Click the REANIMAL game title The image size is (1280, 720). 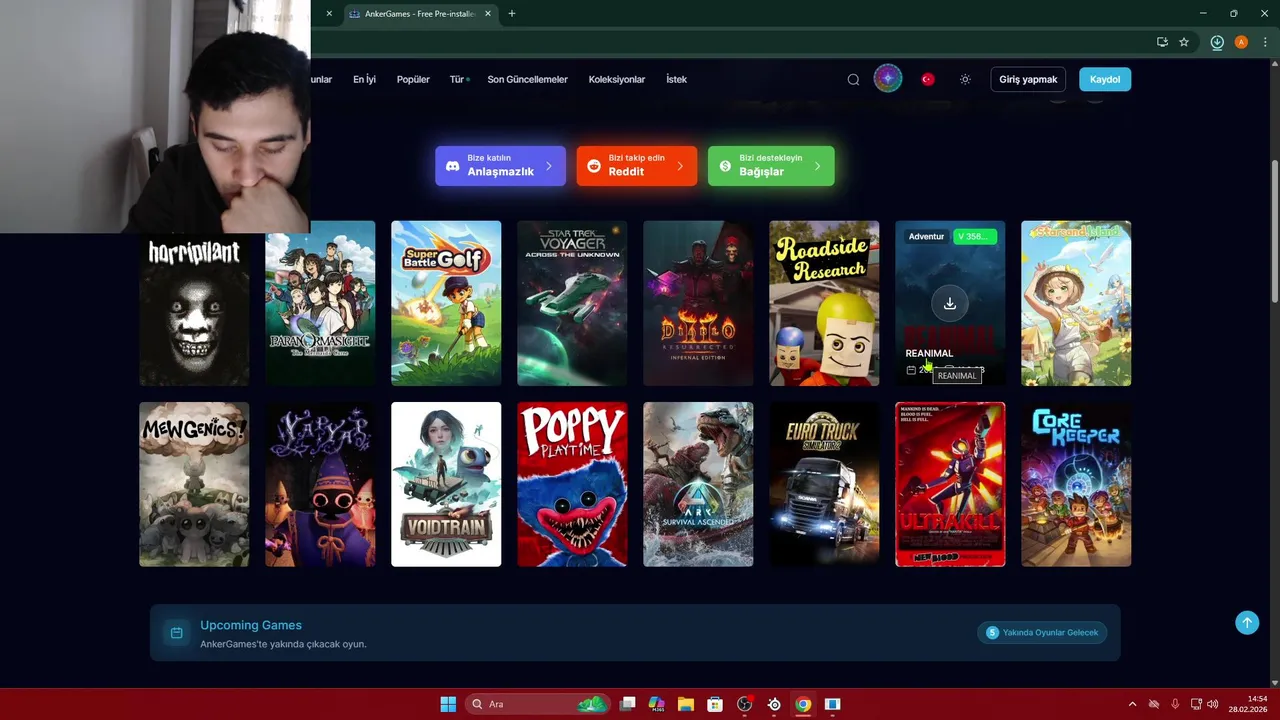[x=929, y=353]
